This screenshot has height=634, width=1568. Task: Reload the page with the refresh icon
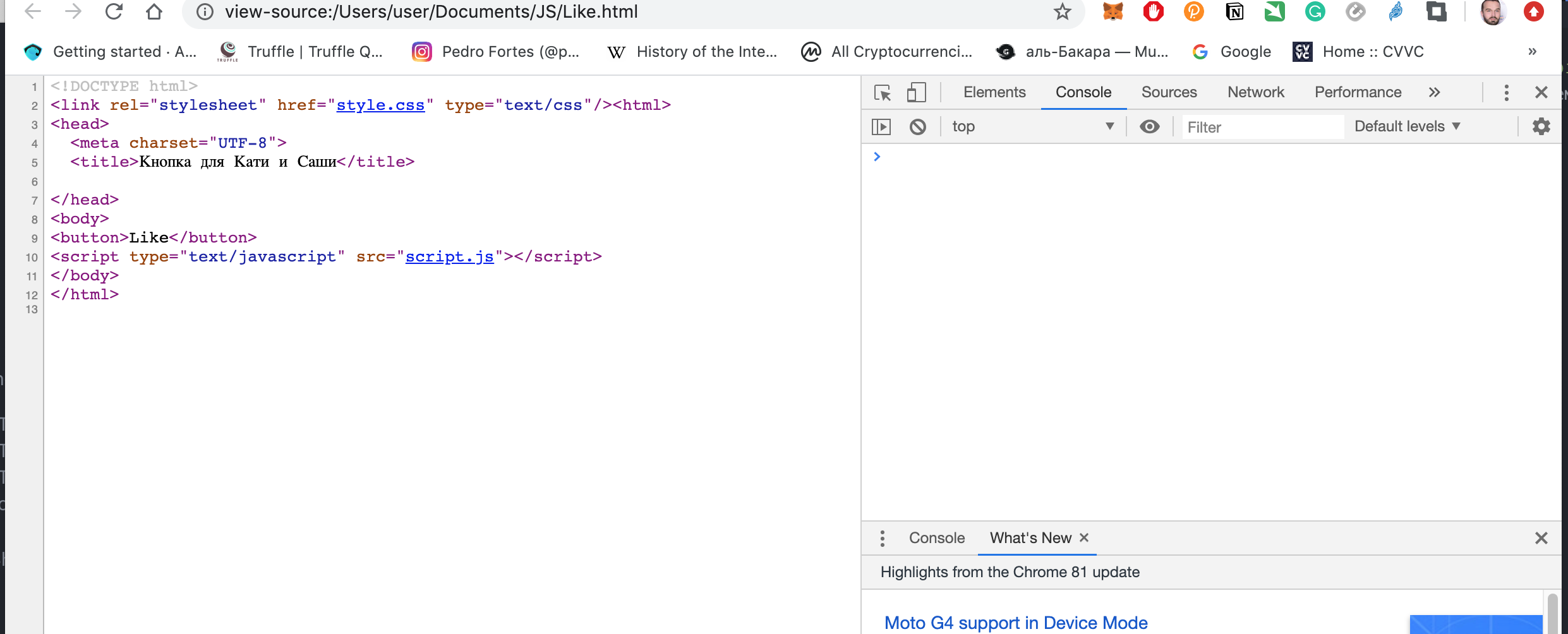click(x=114, y=11)
